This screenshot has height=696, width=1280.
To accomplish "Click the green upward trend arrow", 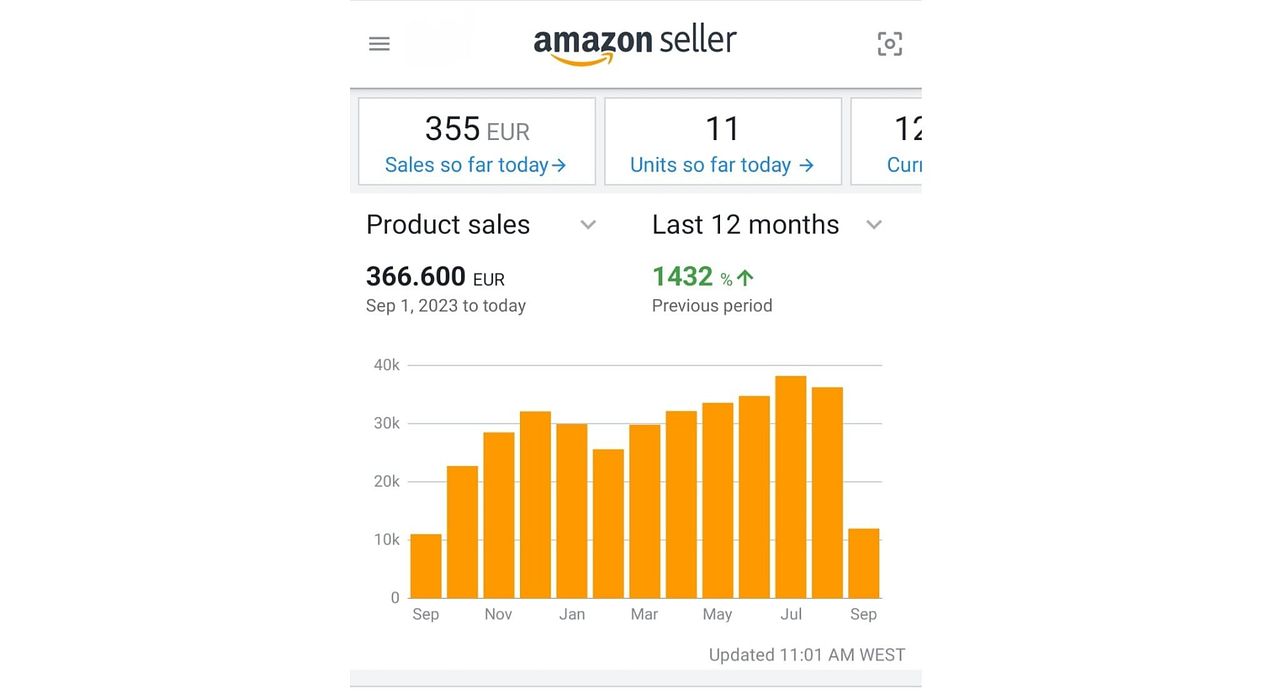I will click(745, 278).
